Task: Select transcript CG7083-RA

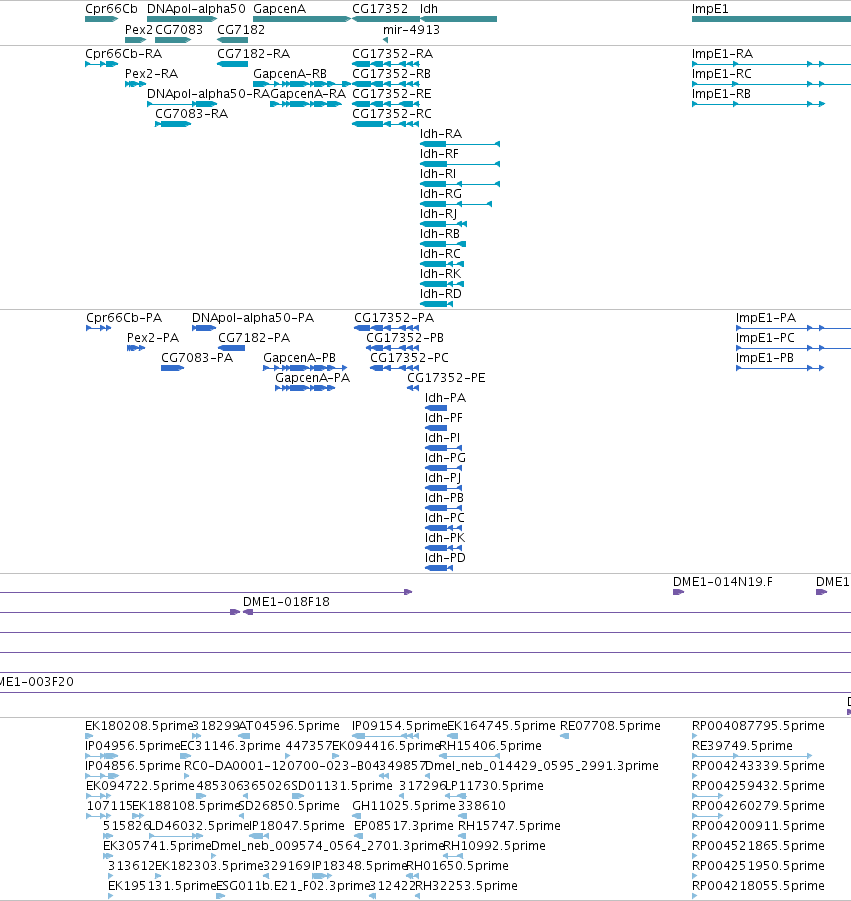Action: pos(191,114)
